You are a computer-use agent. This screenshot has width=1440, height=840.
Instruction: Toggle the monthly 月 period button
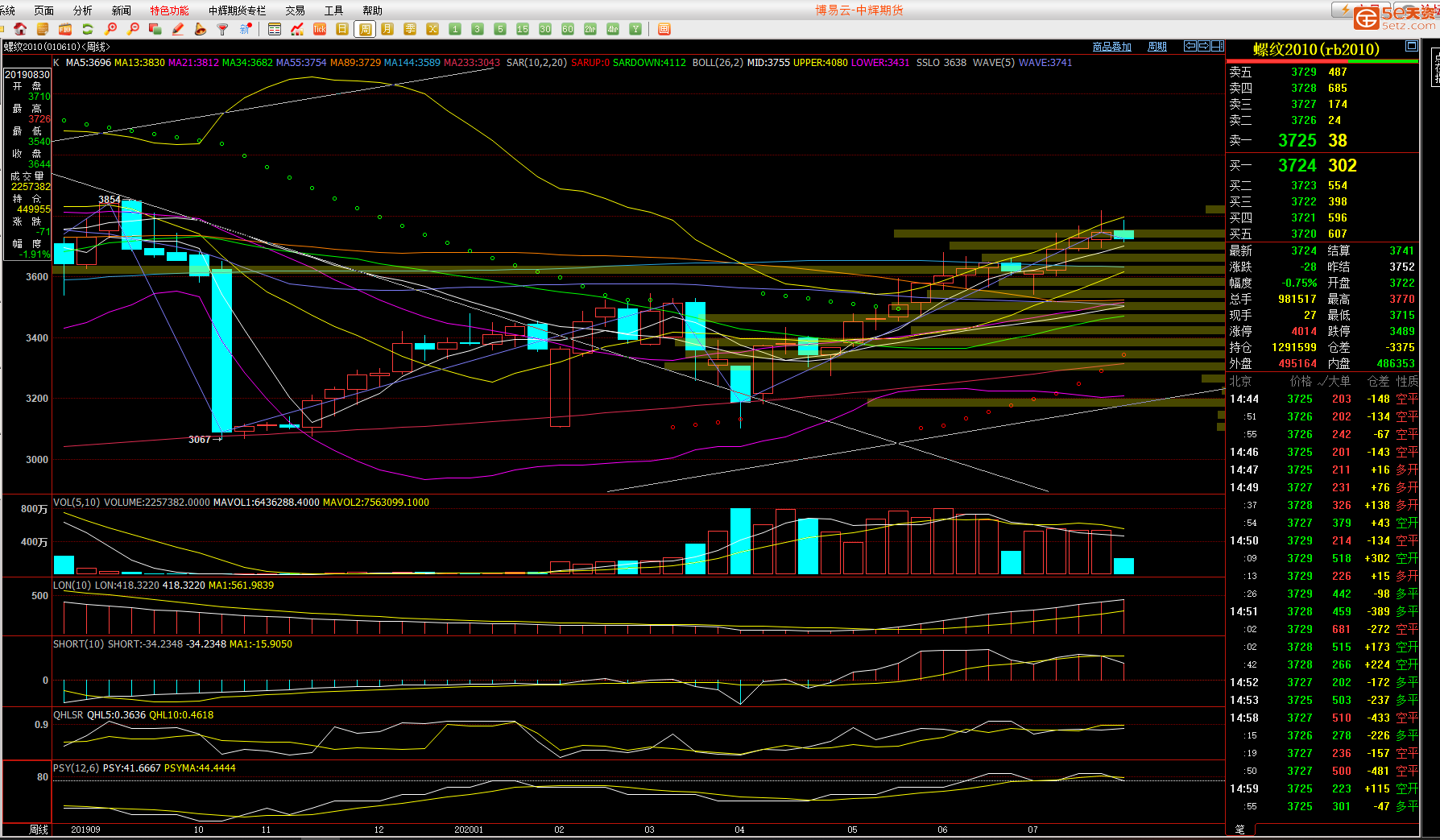(x=387, y=29)
